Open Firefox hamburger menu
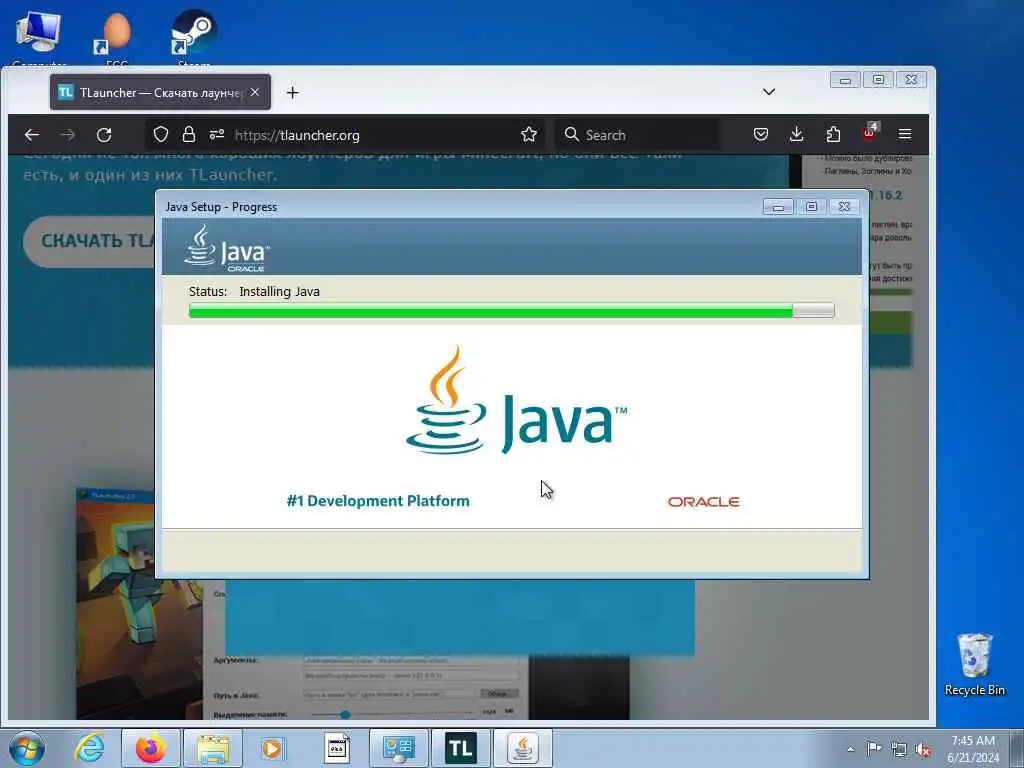 click(x=904, y=134)
